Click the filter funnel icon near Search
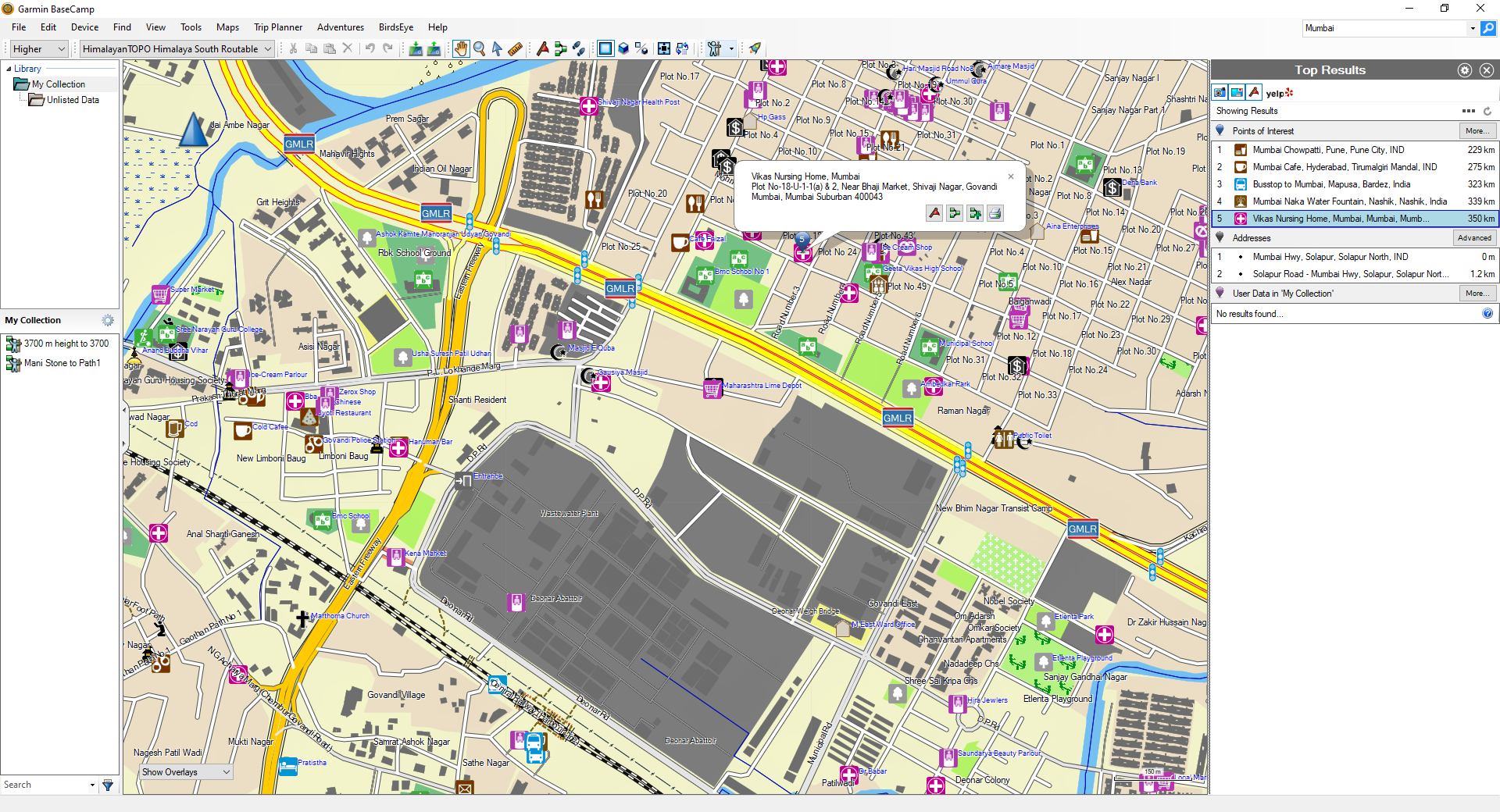1500x812 pixels. coord(108,785)
